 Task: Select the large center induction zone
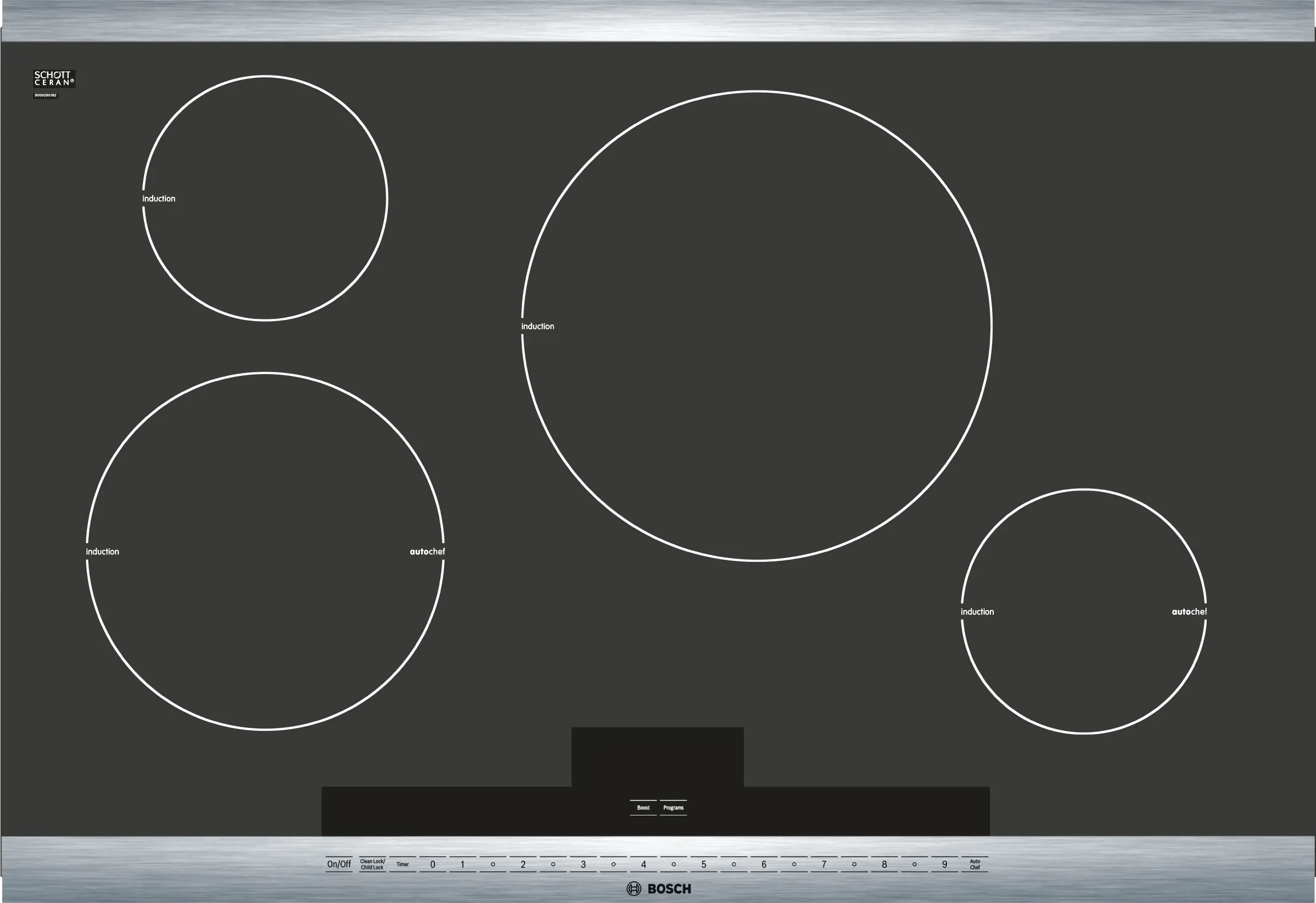coord(756,326)
